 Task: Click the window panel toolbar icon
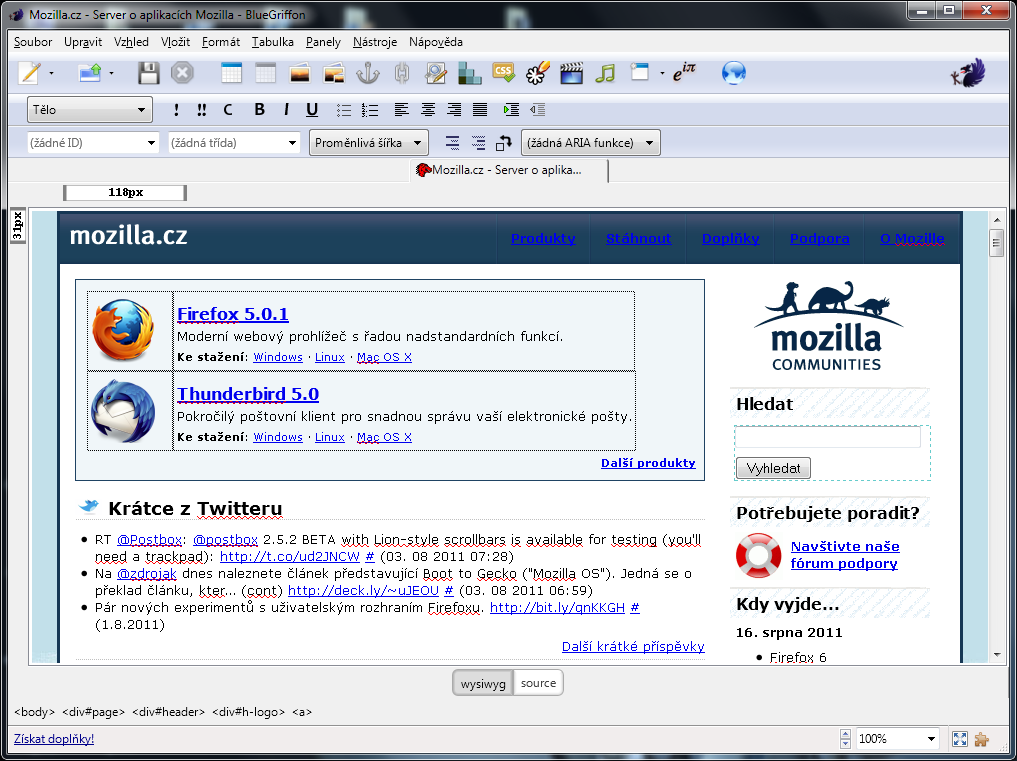640,72
